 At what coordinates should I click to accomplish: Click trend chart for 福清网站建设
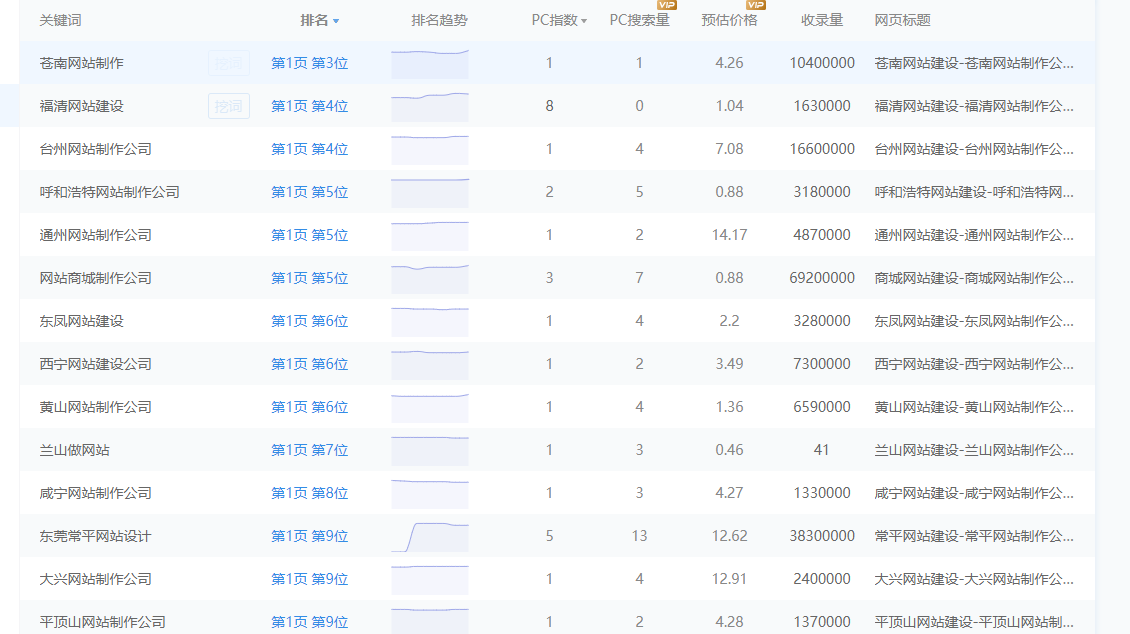430,106
